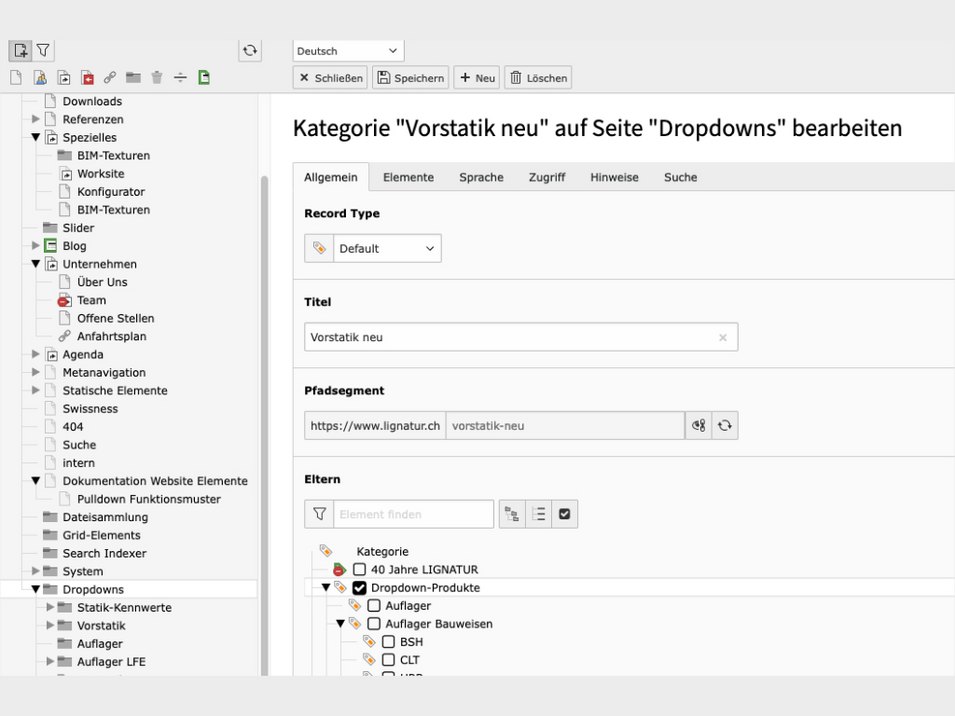Tick the BSH category checkbox
955x716 pixels.
(x=388, y=642)
